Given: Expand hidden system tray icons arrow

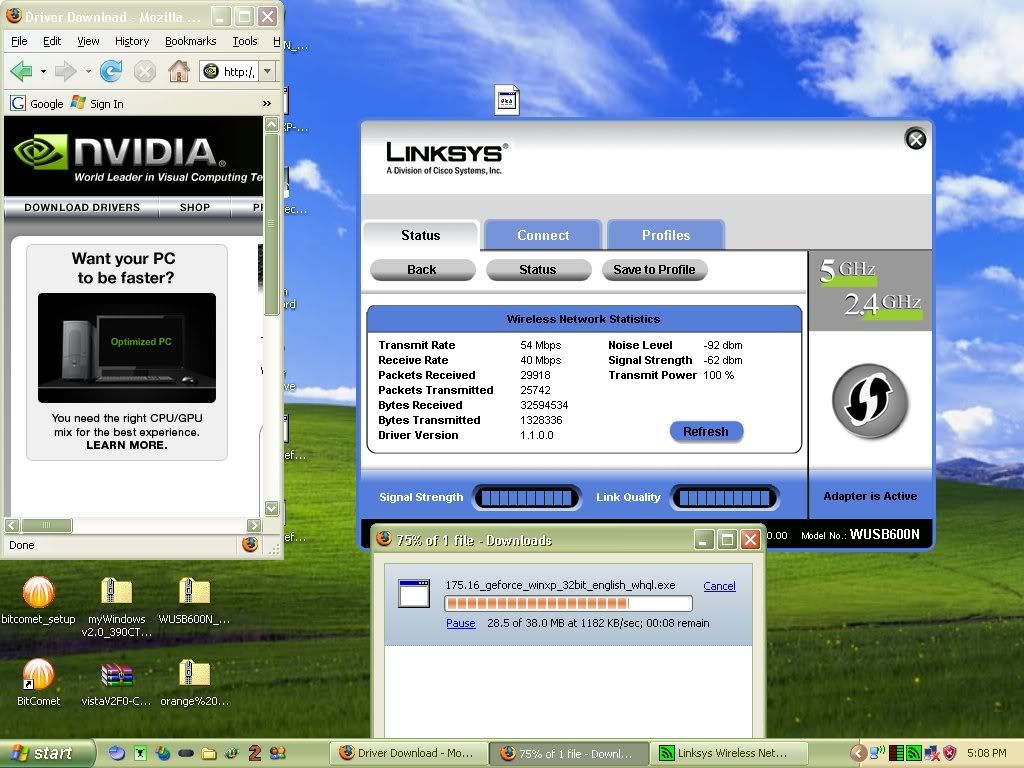Looking at the screenshot, I should click(859, 753).
